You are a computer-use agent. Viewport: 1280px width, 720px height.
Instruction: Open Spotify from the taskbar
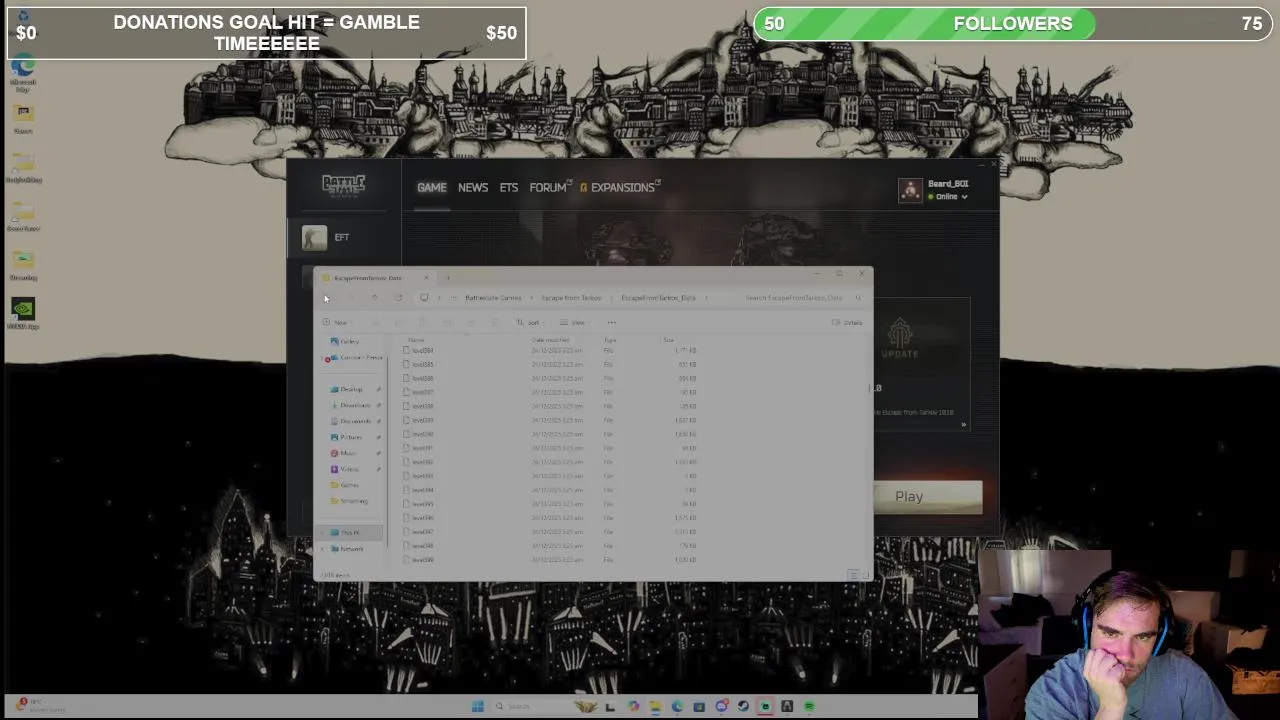click(x=809, y=706)
